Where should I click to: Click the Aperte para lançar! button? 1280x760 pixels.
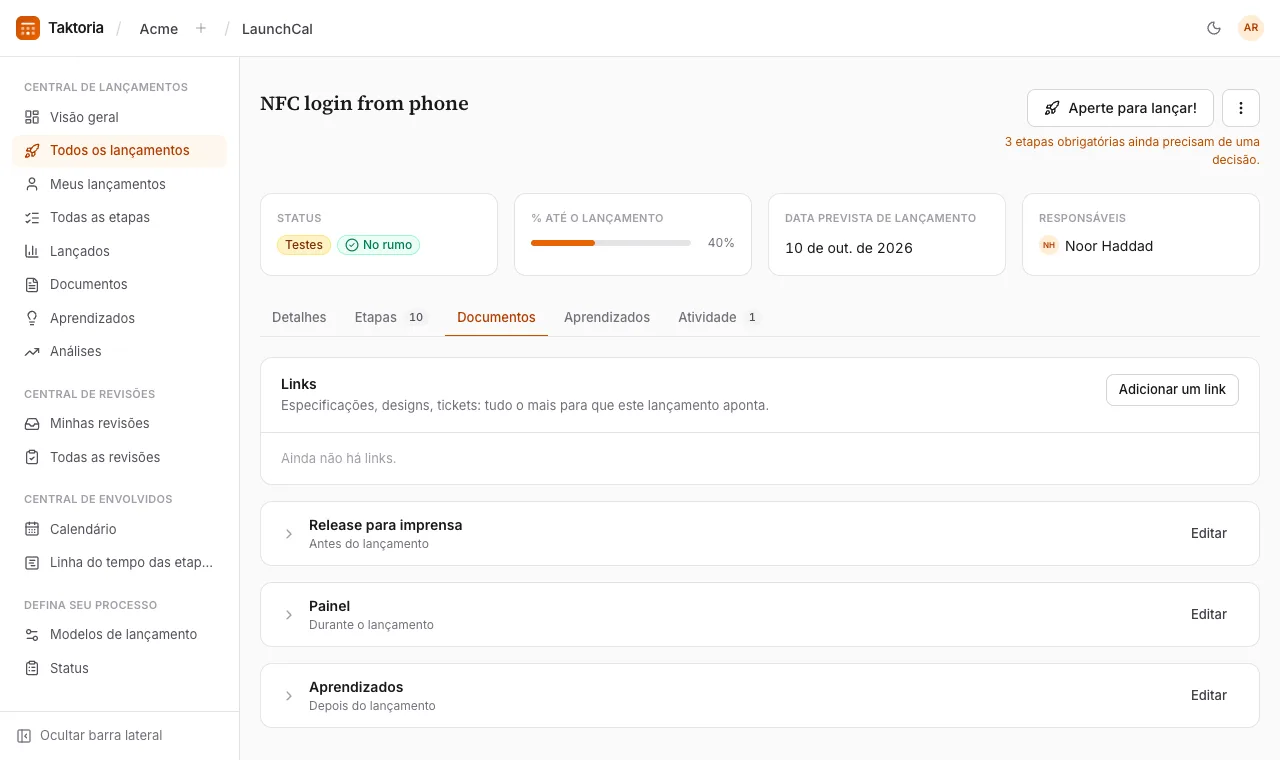coord(1120,108)
